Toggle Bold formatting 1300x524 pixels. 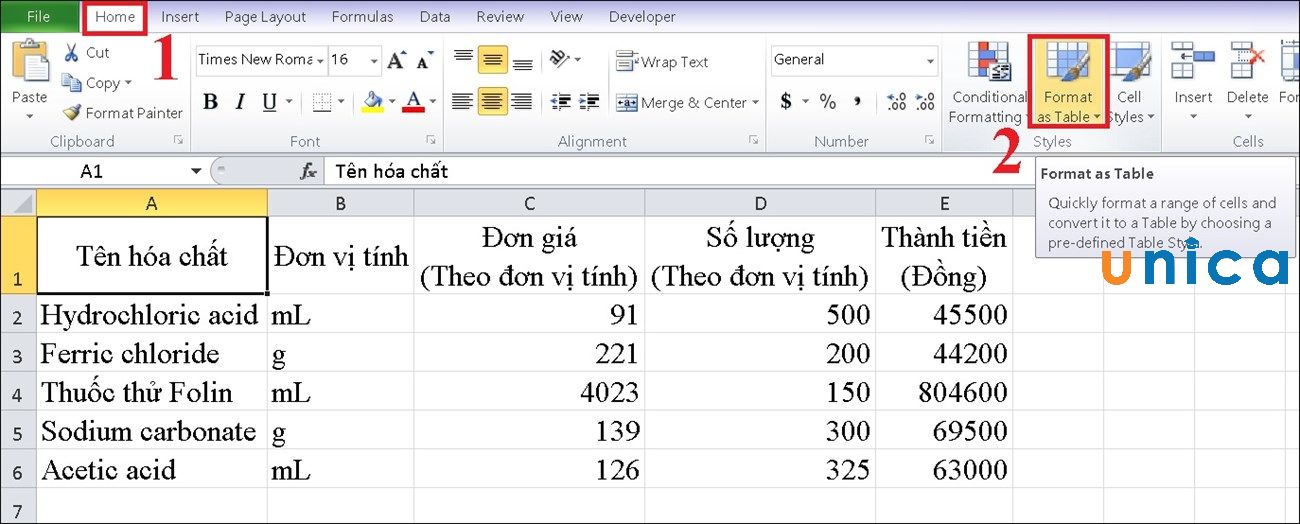point(210,102)
